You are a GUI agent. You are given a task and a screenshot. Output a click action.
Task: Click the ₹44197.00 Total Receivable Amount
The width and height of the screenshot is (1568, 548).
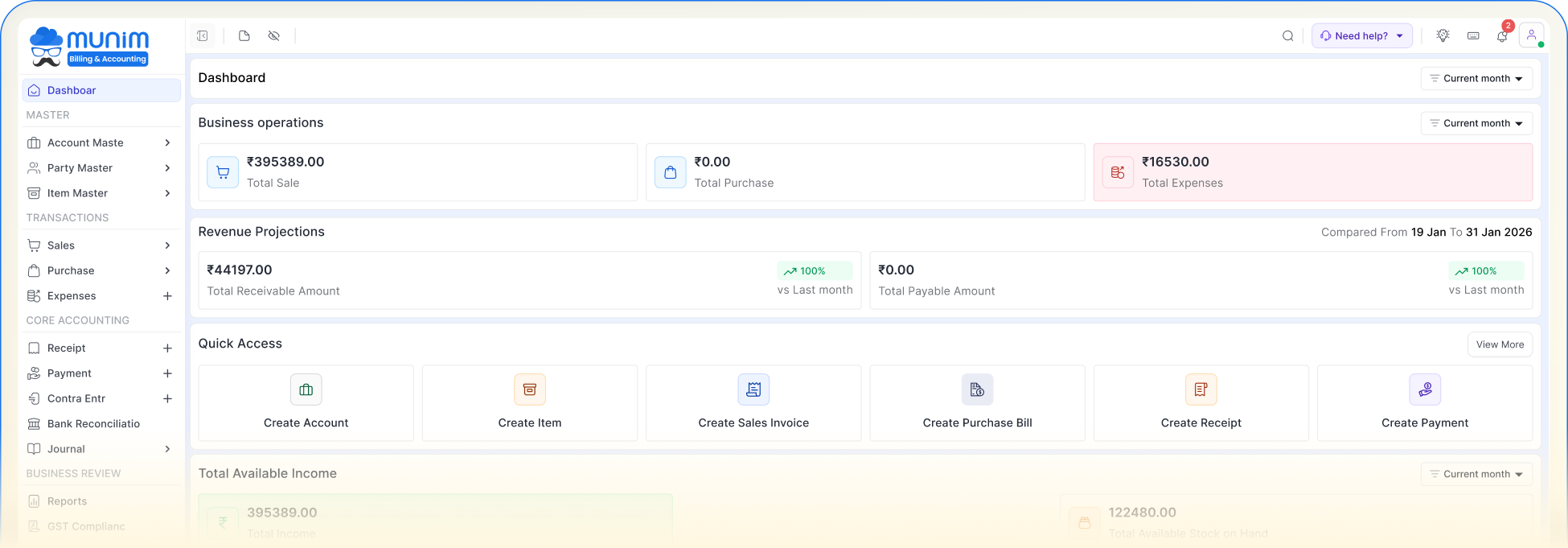240,270
